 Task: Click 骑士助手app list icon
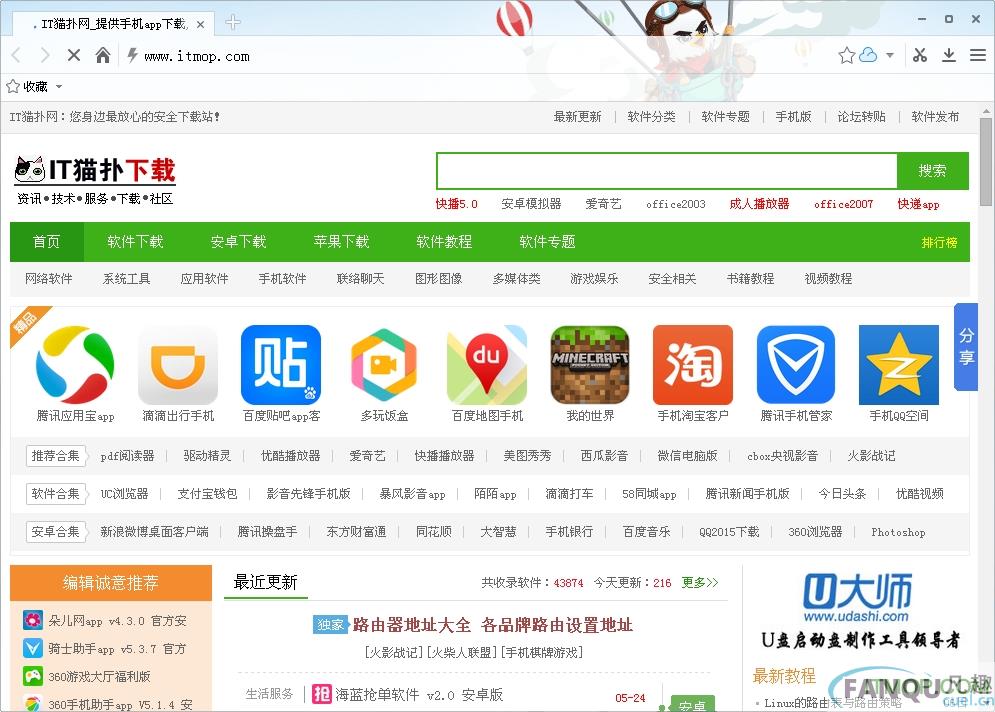[x=32, y=648]
